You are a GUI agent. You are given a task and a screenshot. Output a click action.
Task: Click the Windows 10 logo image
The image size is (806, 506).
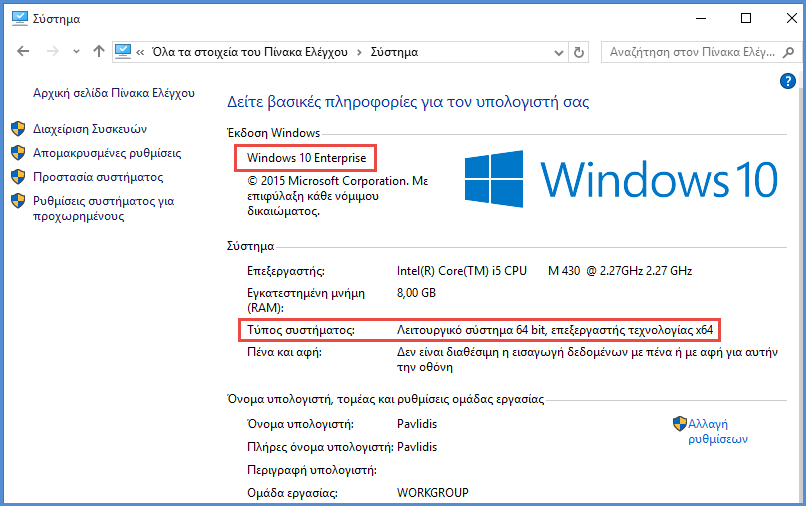(x=621, y=179)
